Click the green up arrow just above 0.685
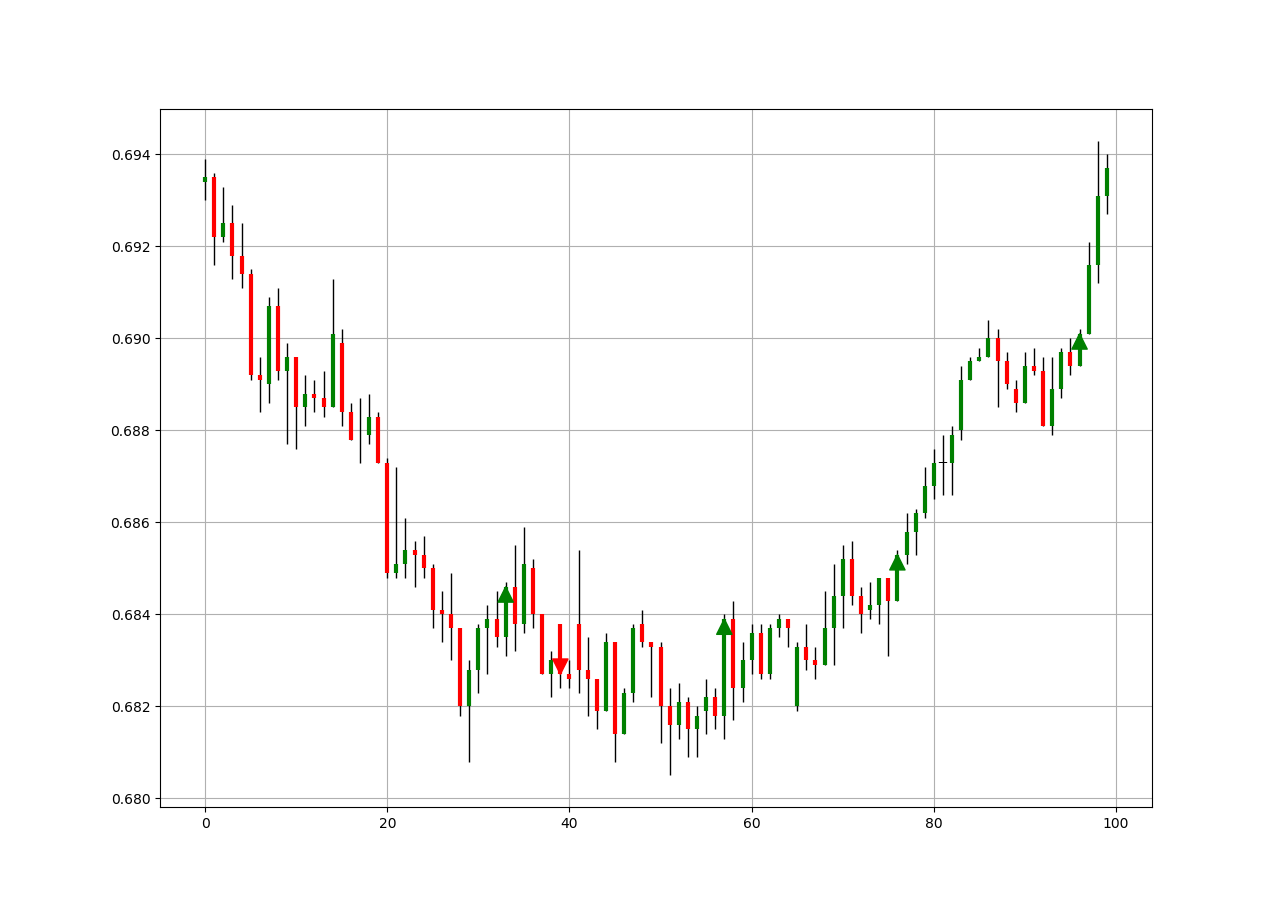1280x907 pixels. point(897,563)
